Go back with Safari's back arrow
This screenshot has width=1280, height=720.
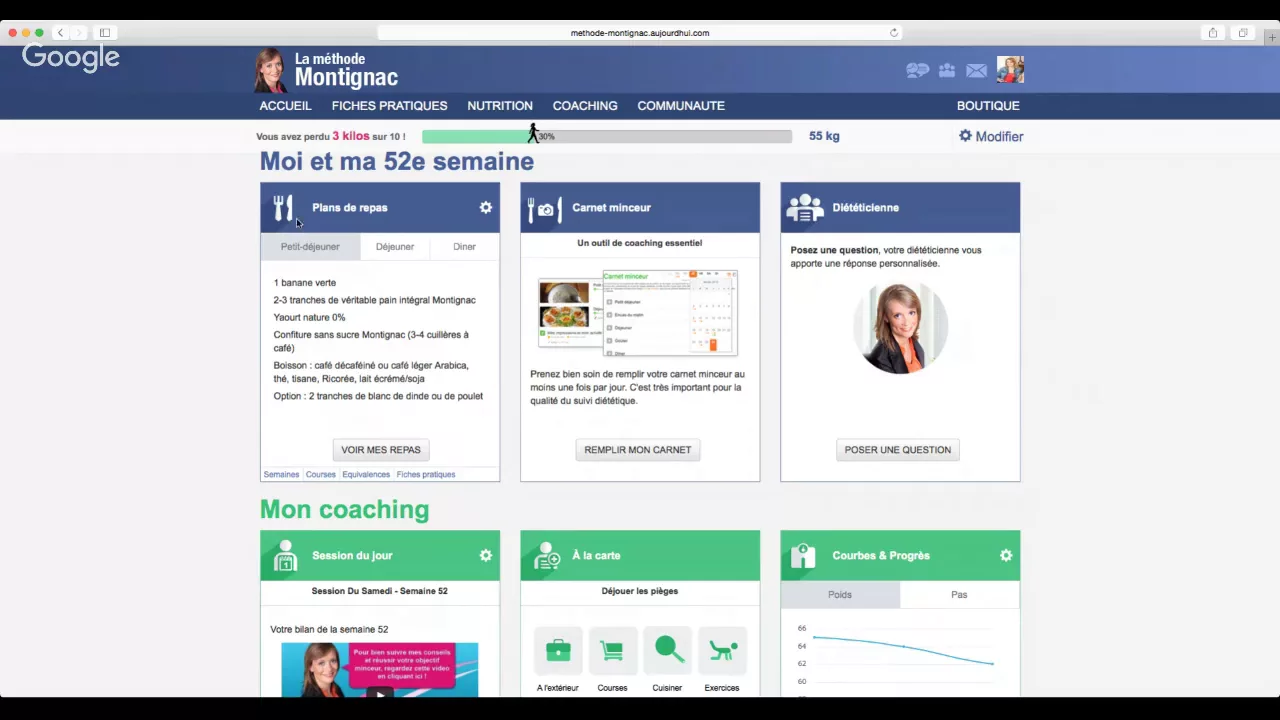click(60, 33)
